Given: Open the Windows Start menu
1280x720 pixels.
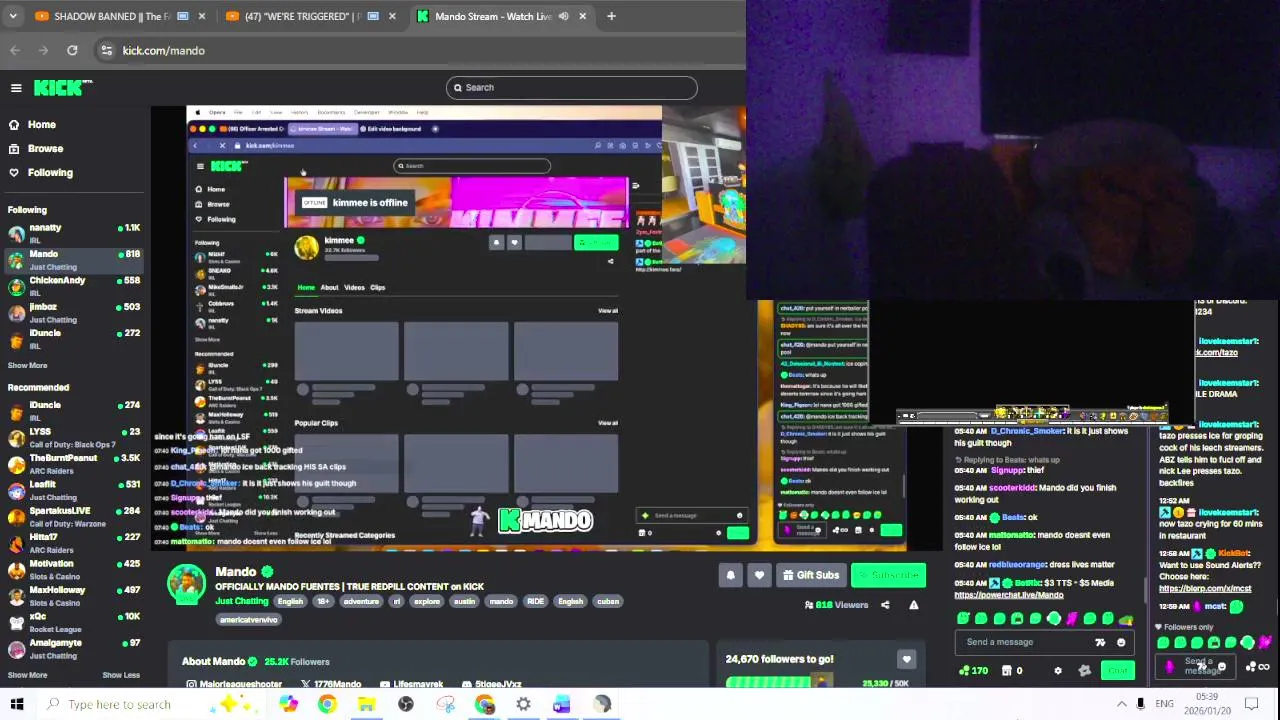Looking at the screenshot, I should tap(16, 704).
